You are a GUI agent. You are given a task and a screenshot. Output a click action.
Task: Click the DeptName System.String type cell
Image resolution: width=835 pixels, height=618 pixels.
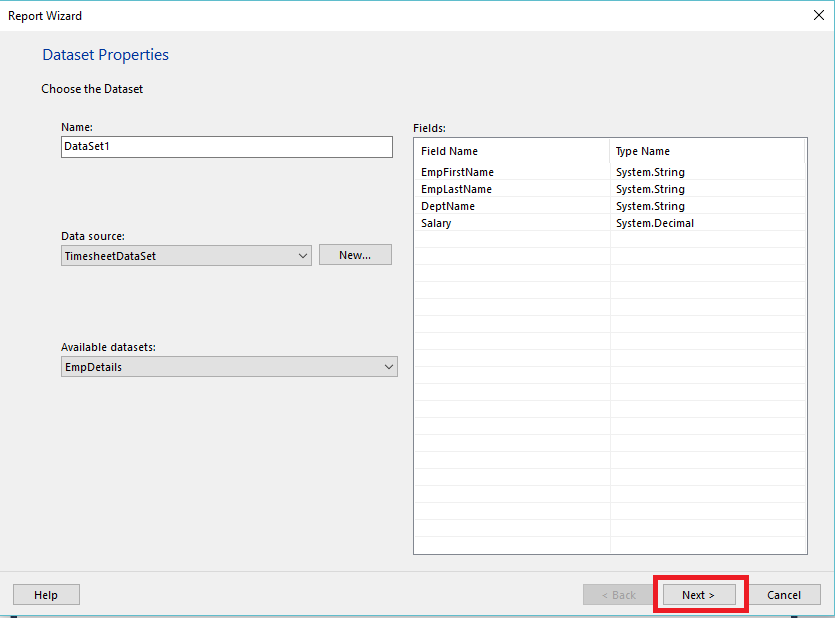[650, 206]
